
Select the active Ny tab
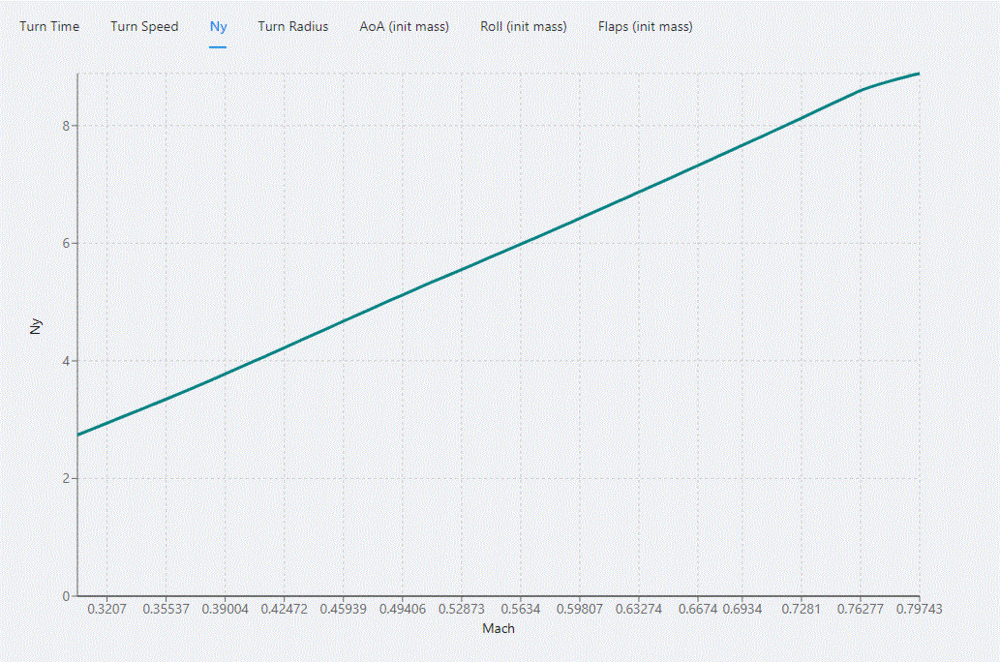tap(218, 26)
